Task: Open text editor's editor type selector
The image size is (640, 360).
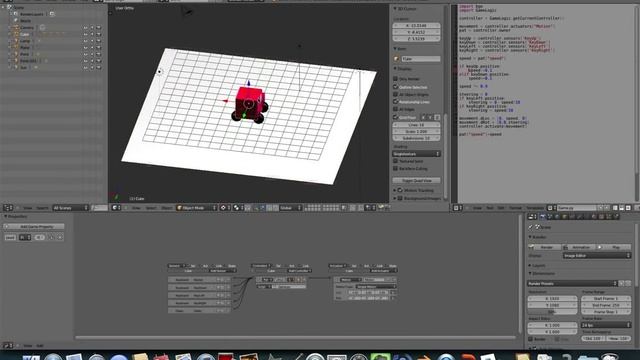Action: click(x=458, y=208)
